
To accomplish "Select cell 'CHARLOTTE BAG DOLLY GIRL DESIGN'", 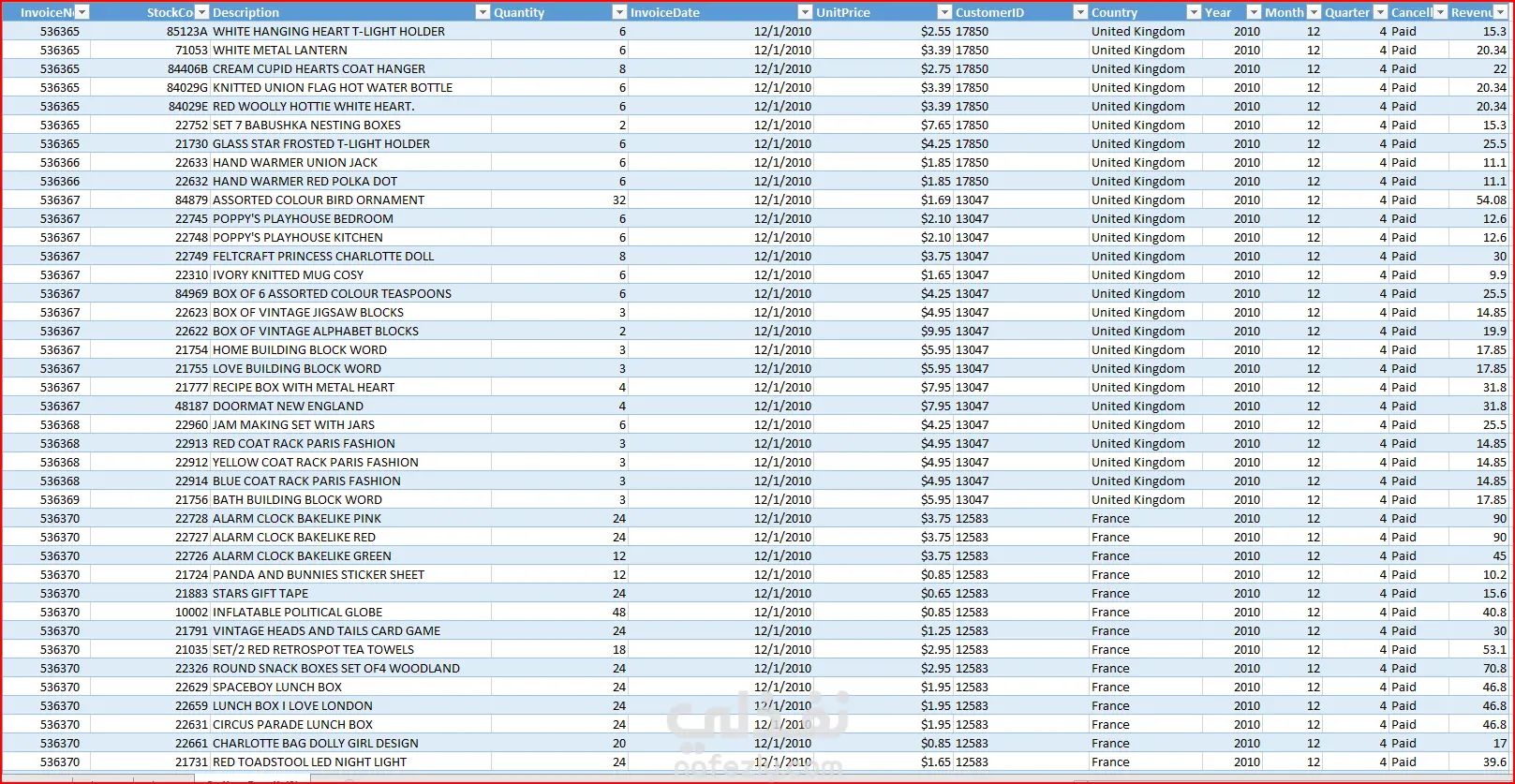I will coord(350,743).
